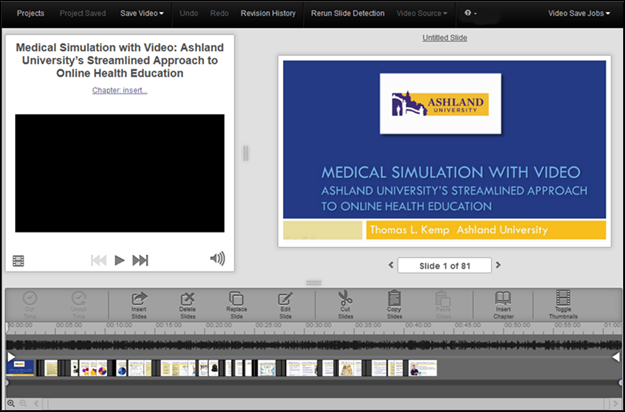The width and height of the screenshot is (625, 412).
Task: Click the timeline scroll left arrow
Action: point(36,404)
